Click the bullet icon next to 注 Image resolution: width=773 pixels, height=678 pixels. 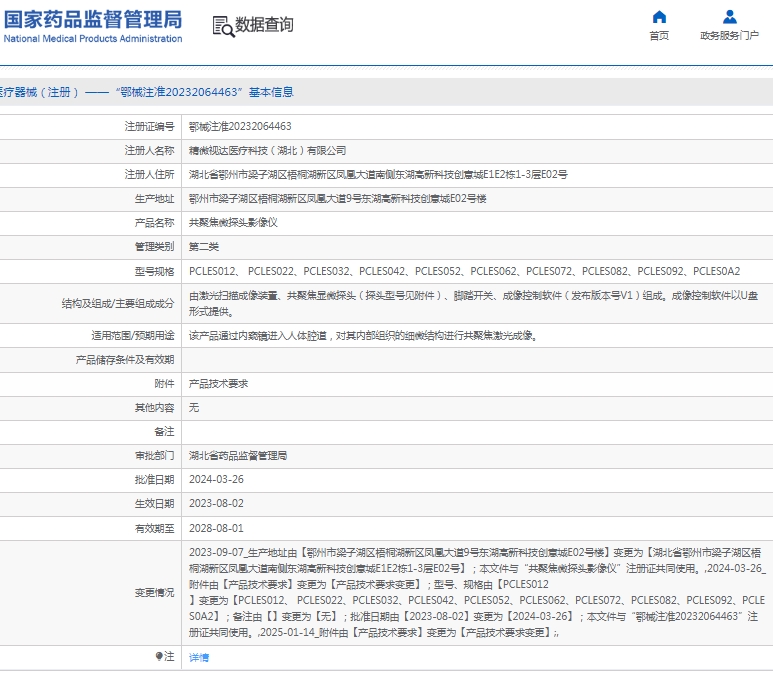159,656
